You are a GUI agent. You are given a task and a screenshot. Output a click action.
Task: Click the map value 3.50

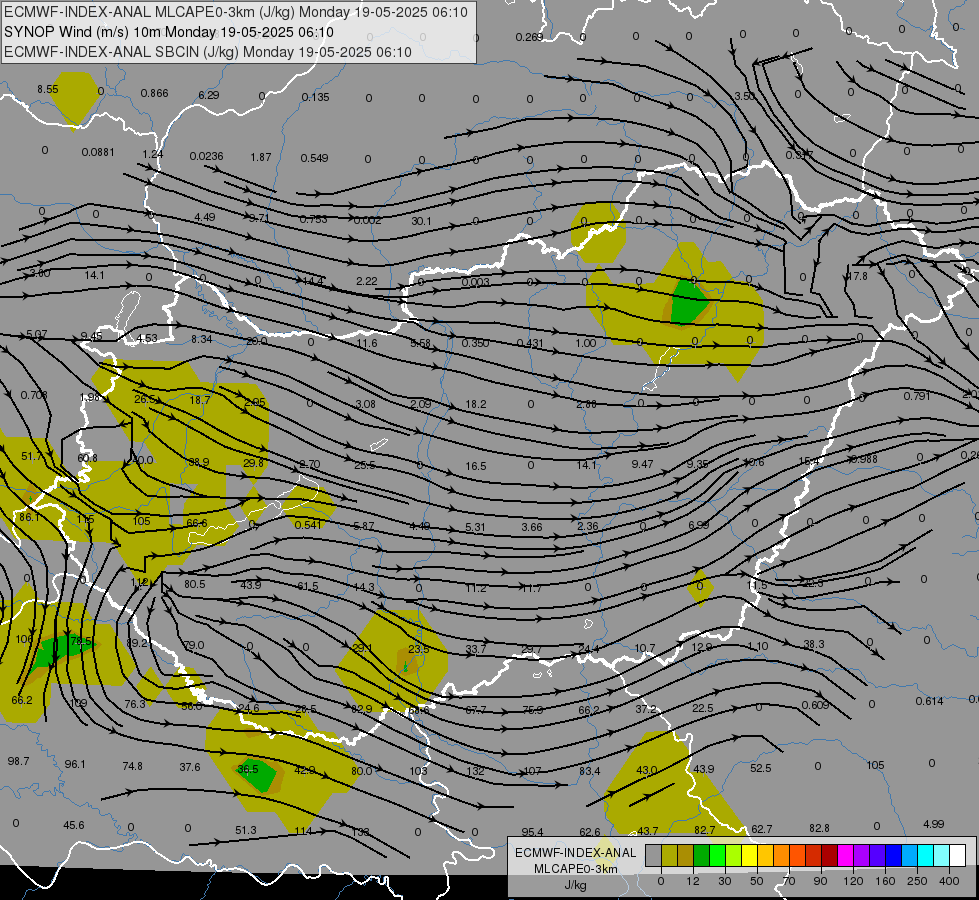pos(744,96)
